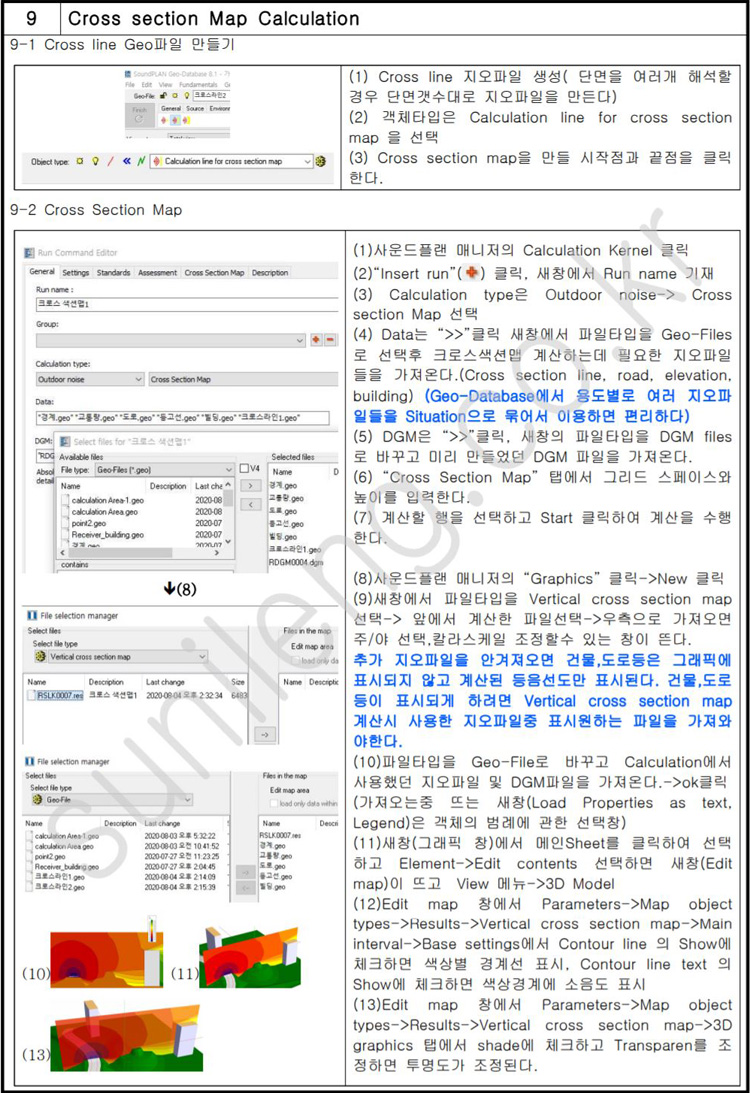750x1093 pixels.
Task: Open the Fundamentals menu
Action: pos(198,84)
